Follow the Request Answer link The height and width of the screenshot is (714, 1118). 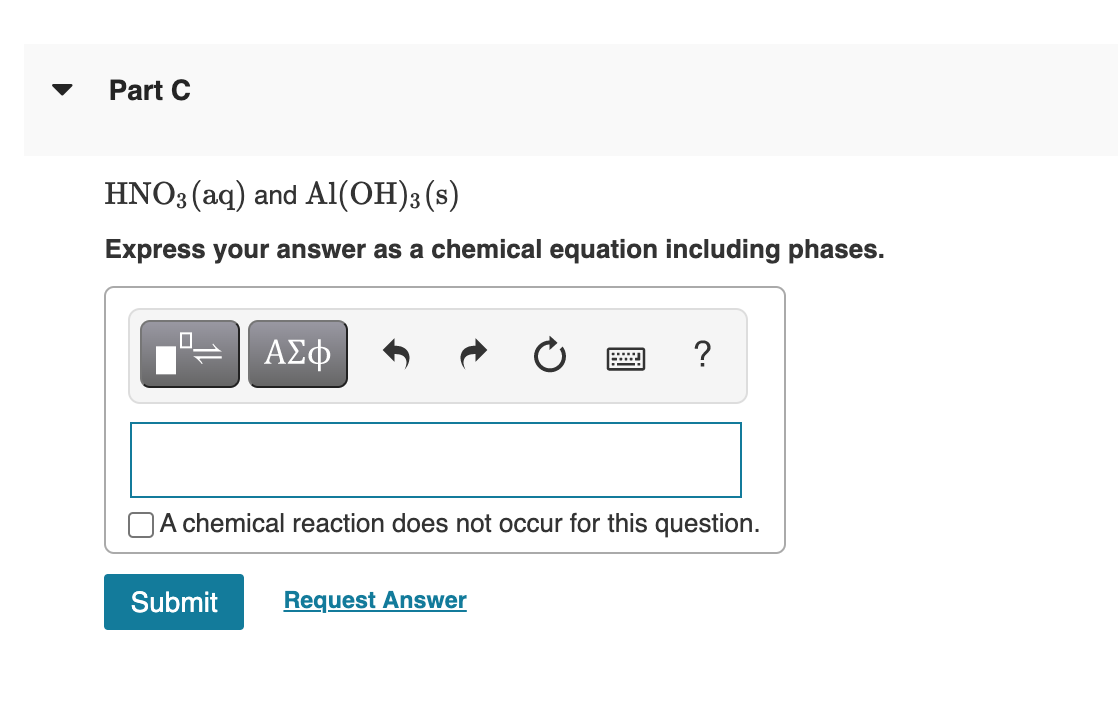375,600
